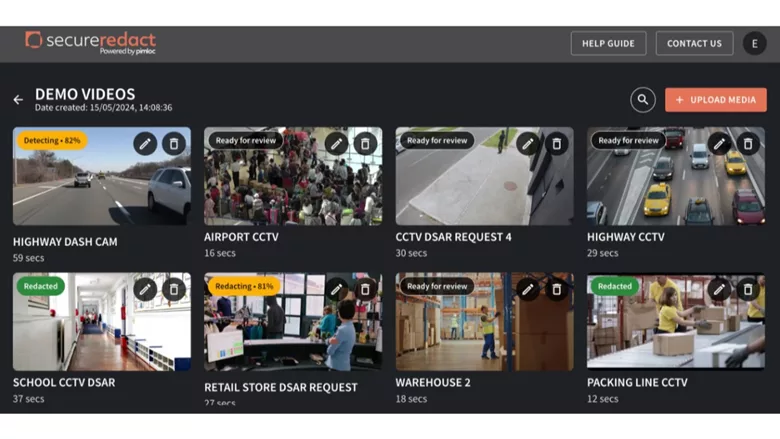Delete the Warehouse 2 video
This screenshot has width=780, height=439.
pos(557,289)
